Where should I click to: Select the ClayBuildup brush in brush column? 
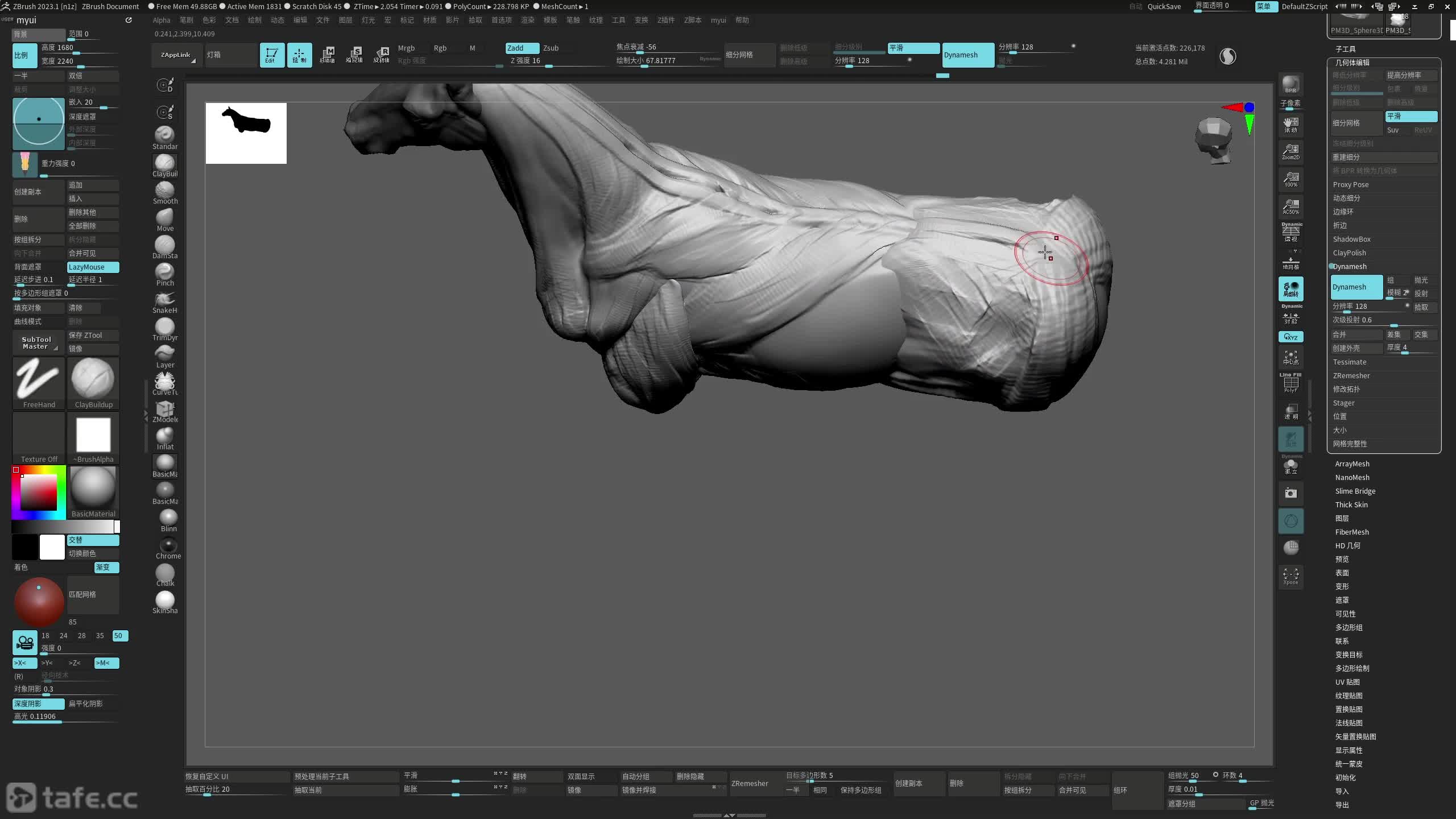click(165, 165)
